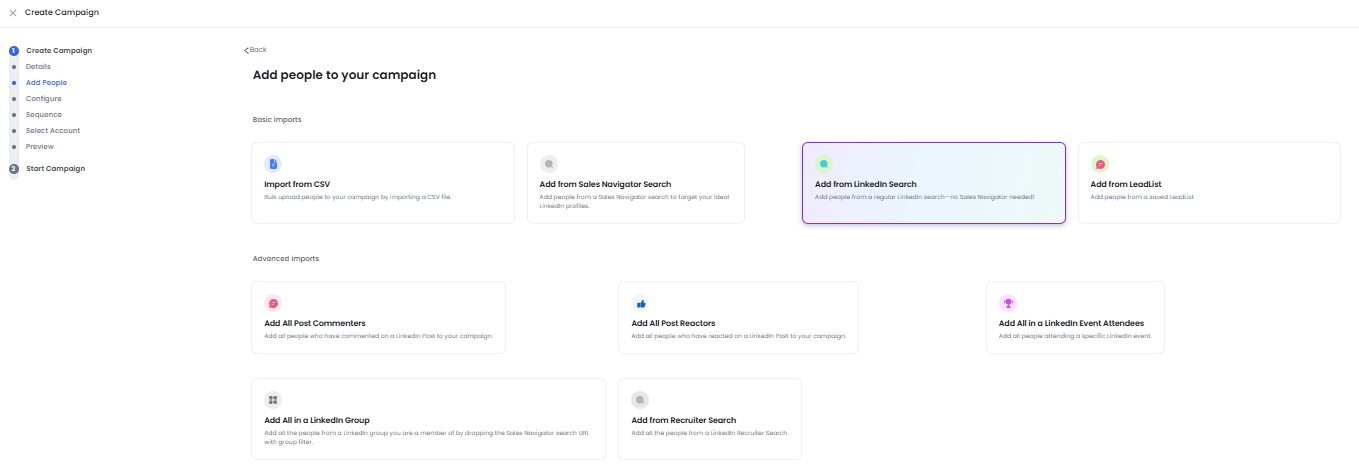Screen dimensions: 1359x475
Task: Choose Add All Post Commenters
Action: point(379,317)
